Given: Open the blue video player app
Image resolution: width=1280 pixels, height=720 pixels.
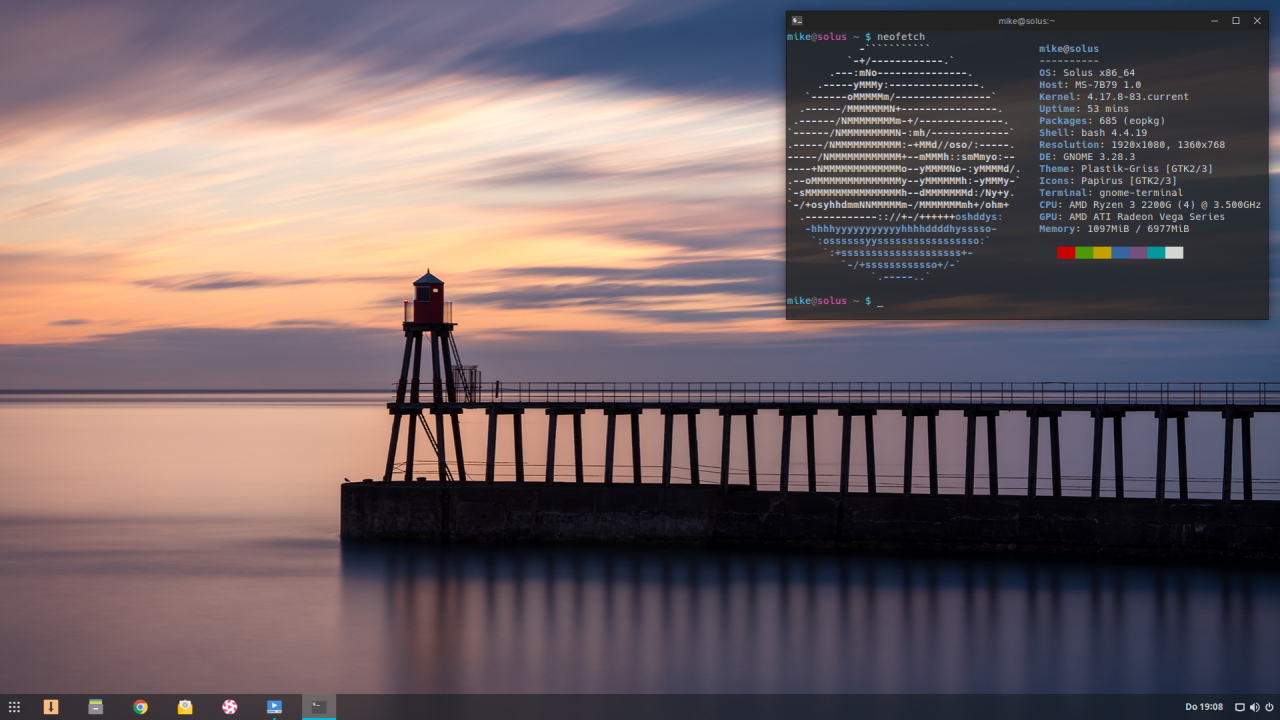Looking at the screenshot, I should coord(274,707).
